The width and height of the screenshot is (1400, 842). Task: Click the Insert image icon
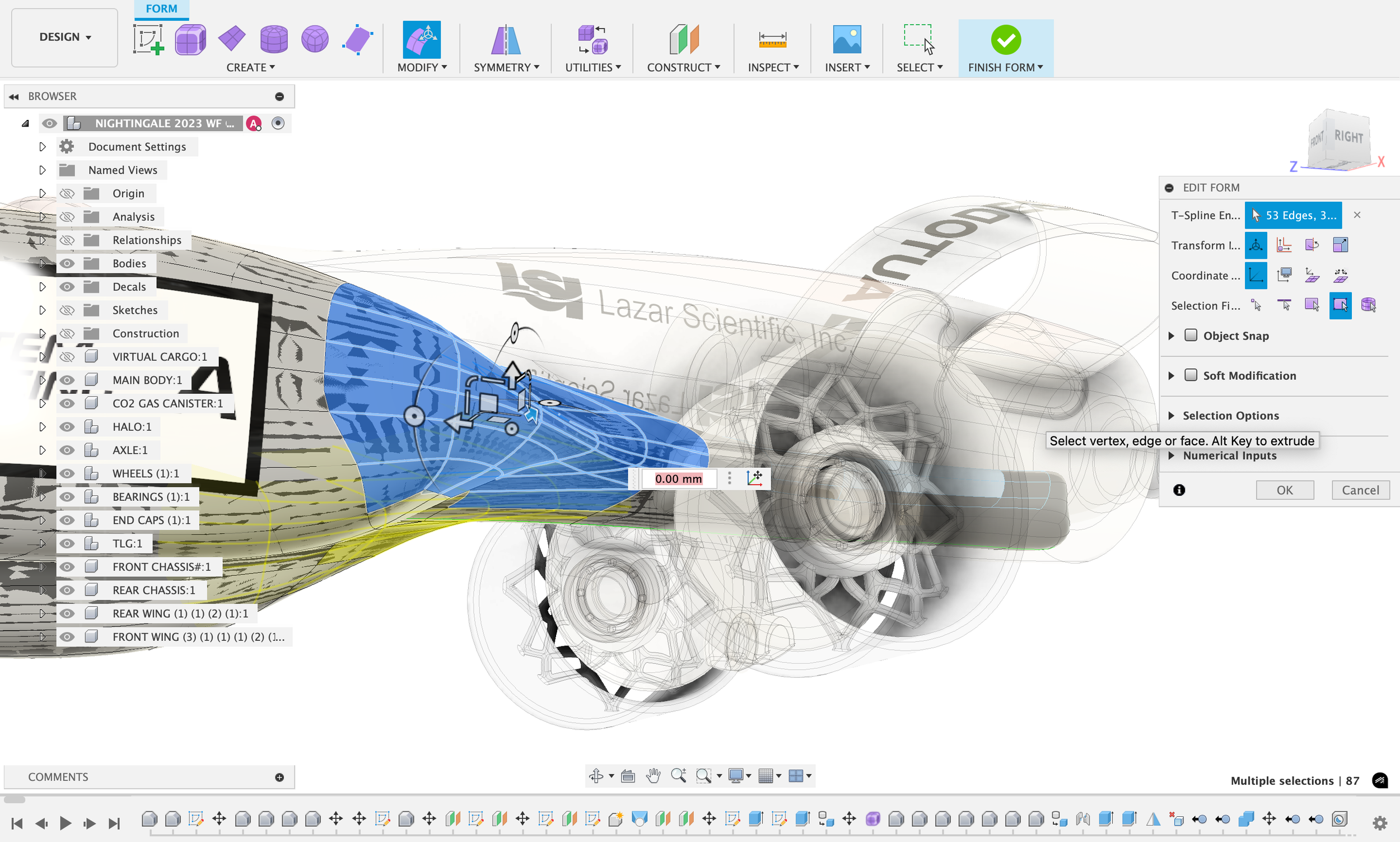pyautogui.click(x=847, y=40)
